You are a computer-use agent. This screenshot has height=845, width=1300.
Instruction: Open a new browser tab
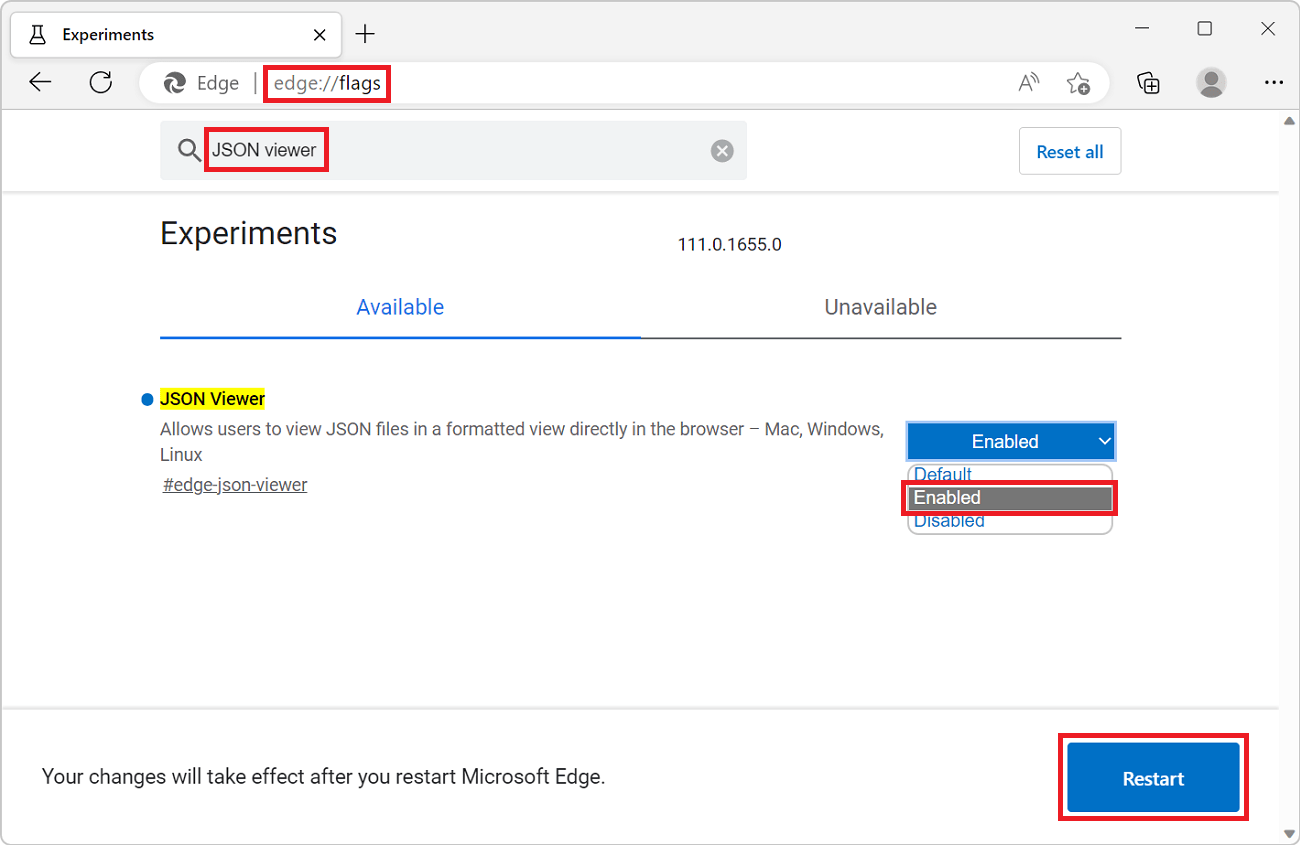click(365, 33)
